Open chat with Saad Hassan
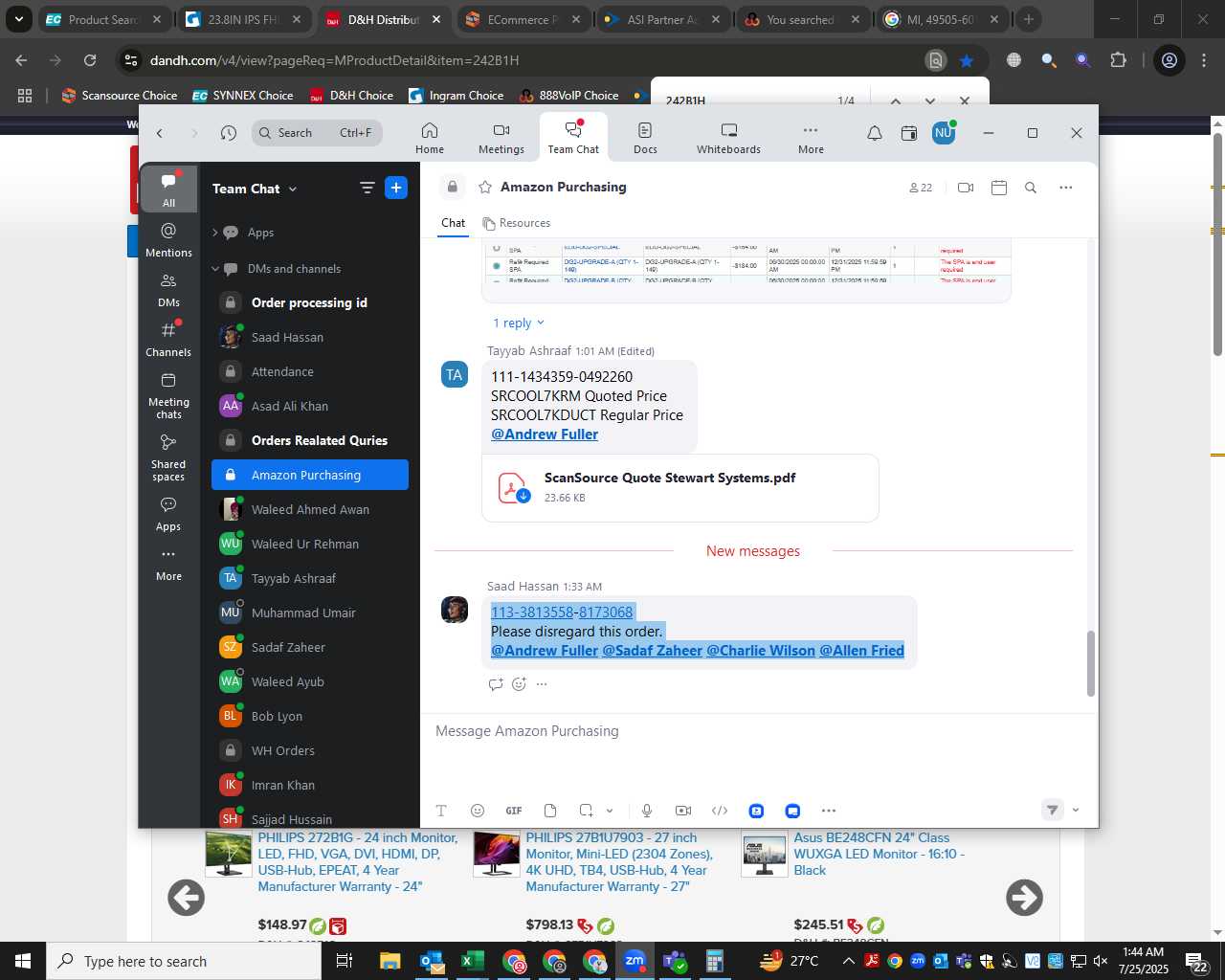 pos(310,337)
